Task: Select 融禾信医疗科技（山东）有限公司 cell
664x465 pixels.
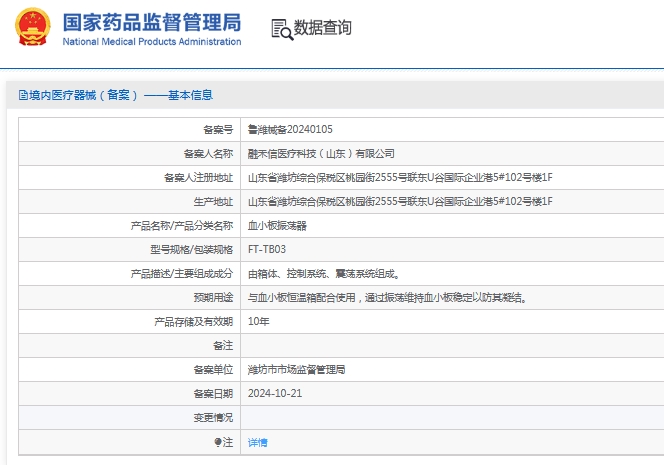Action: click(321, 154)
